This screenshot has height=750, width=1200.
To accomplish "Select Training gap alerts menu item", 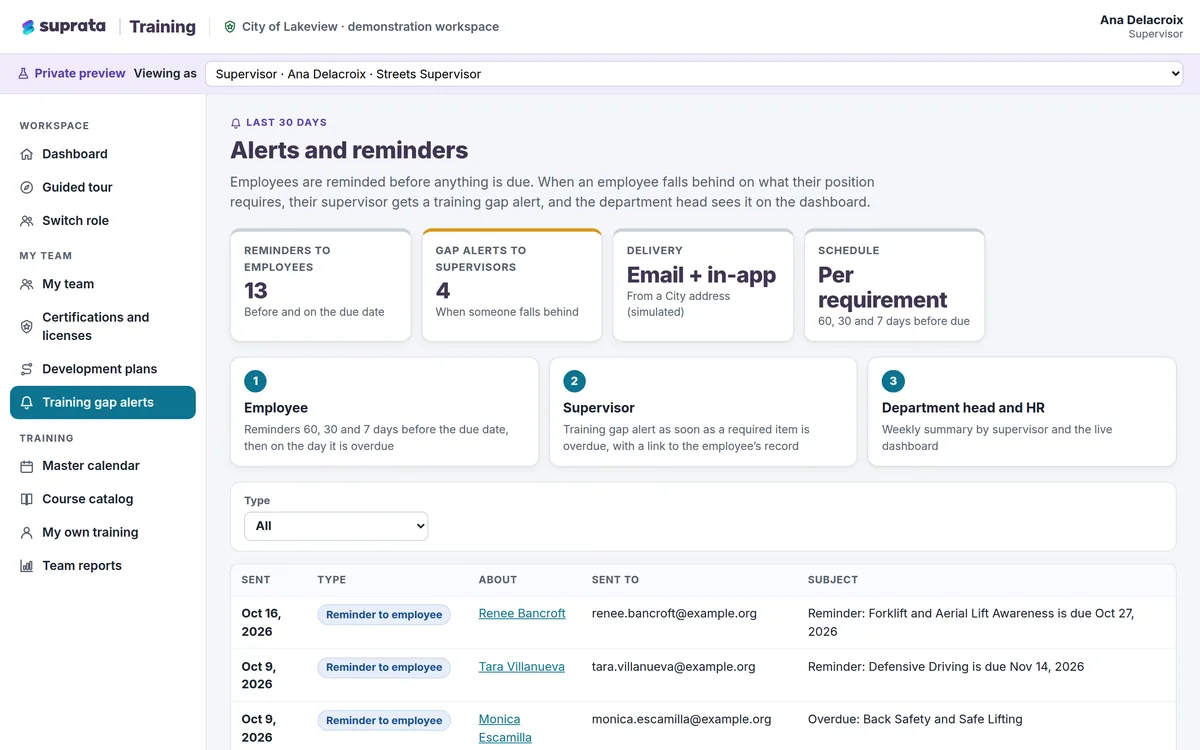I will coord(103,403).
